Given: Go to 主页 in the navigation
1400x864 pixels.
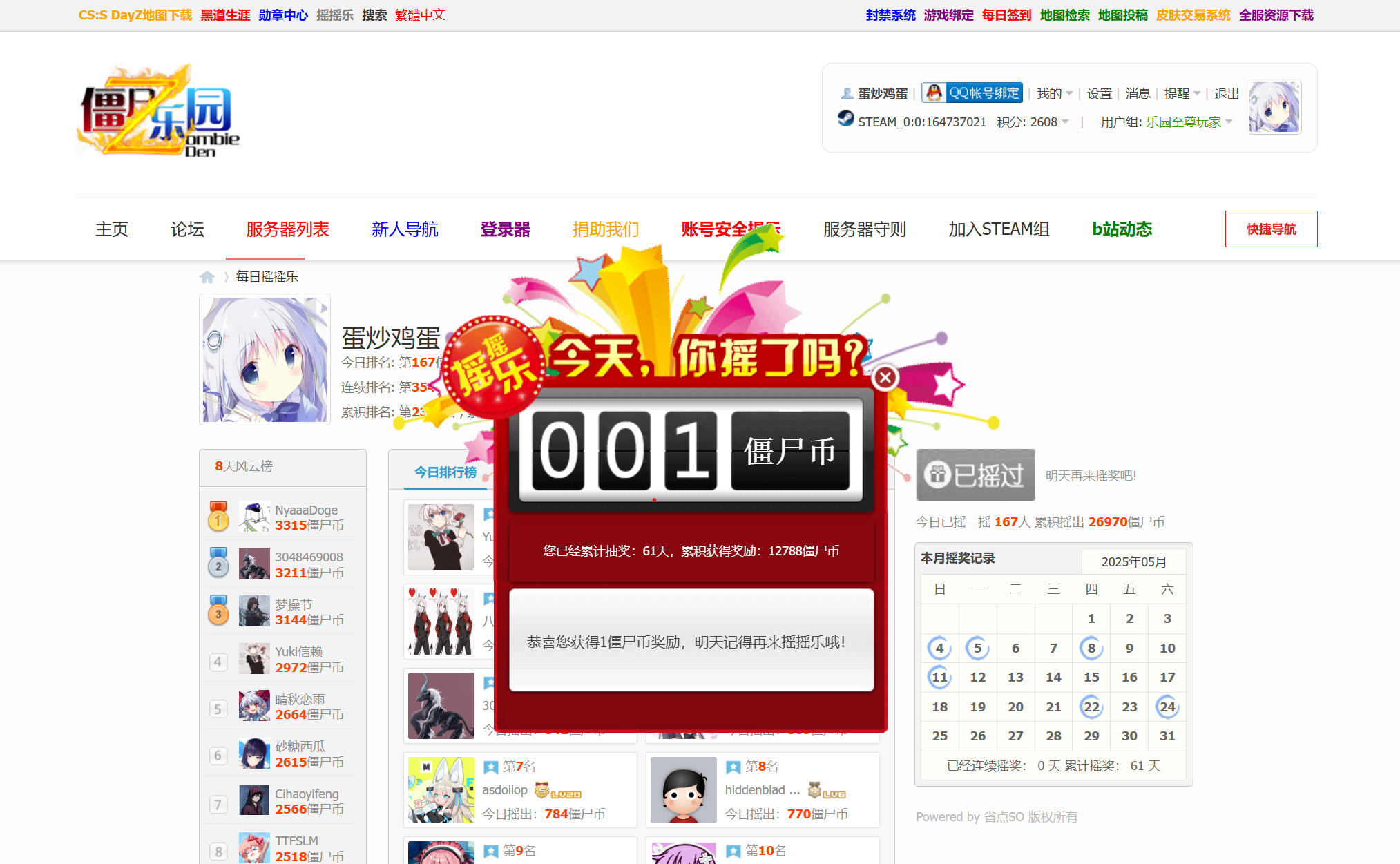Looking at the screenshot, I should (112, 229).
